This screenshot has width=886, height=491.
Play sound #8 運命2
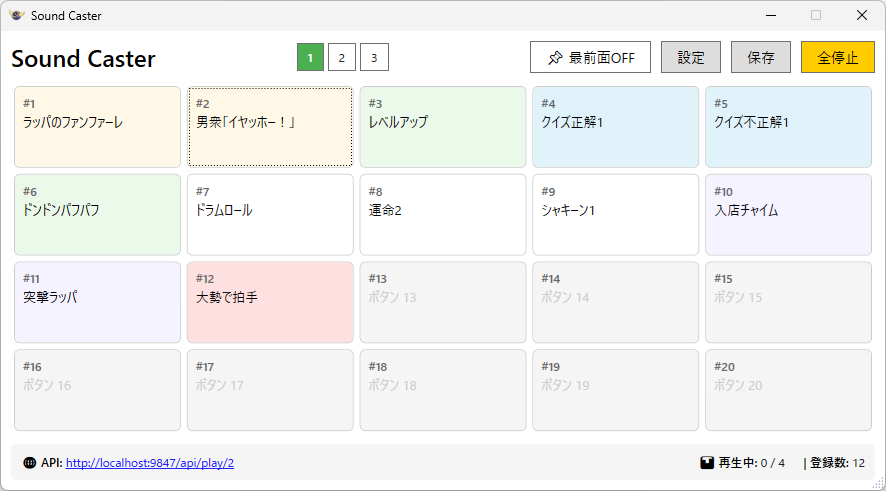pyautogui.click(x=443, y=215)
